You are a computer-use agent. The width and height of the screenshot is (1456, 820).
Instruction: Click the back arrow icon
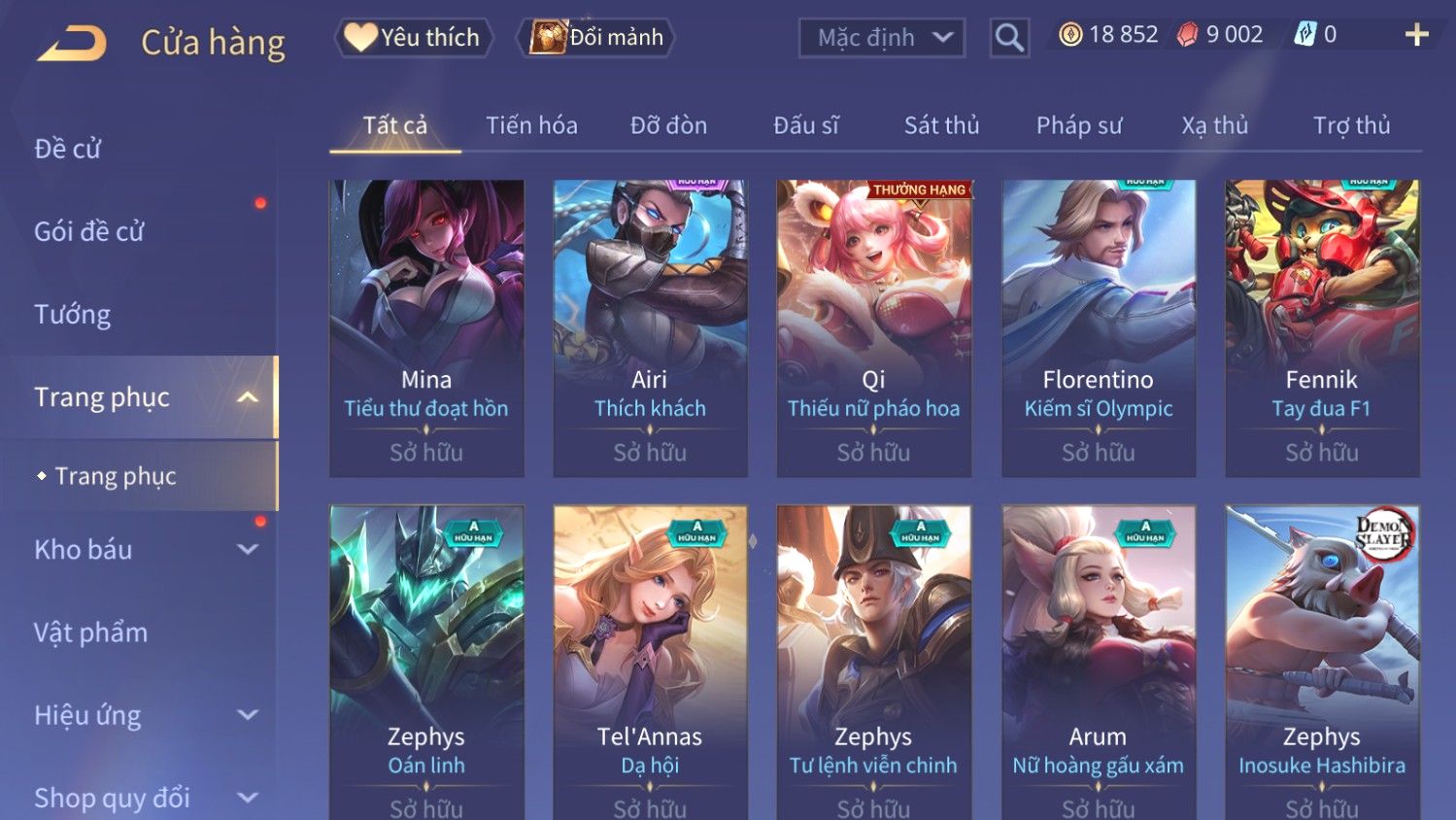click(72, 43)
